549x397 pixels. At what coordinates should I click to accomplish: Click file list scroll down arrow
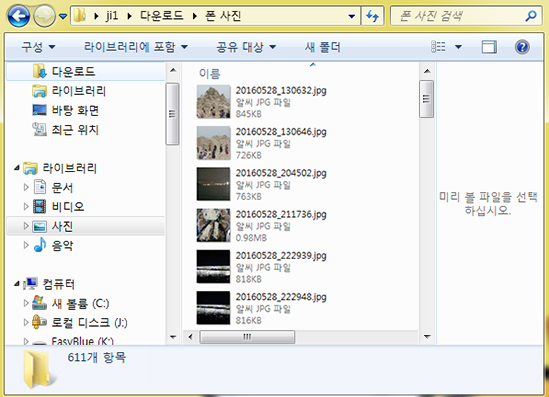[x=427, y=337]
